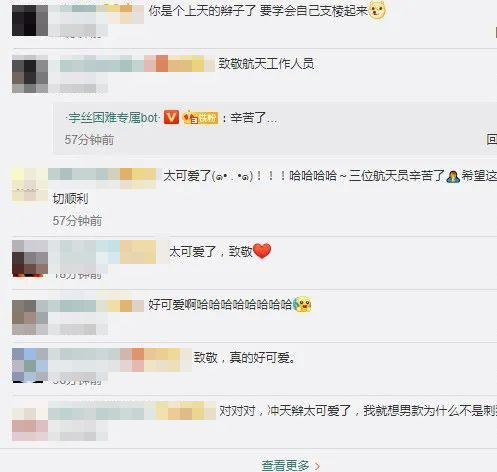Screen dimensions: 497x472
Task: Click the 57分钟前 timestamp under the bot reply
Action: point(89,140)
